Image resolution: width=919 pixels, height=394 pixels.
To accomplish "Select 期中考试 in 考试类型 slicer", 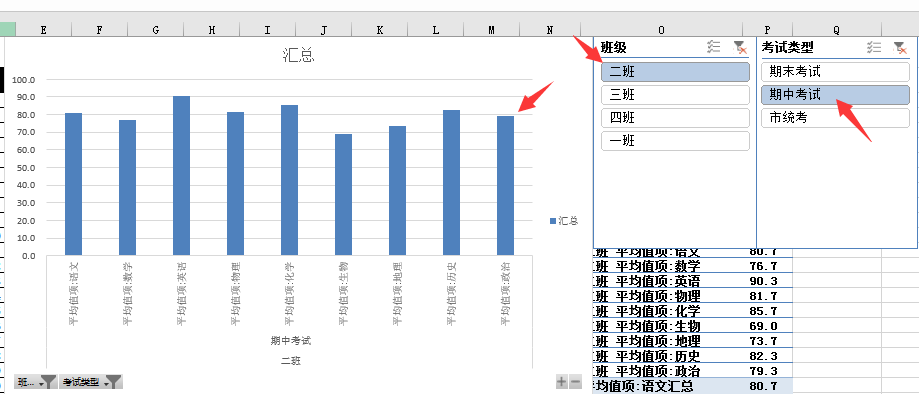I will click(835, 94).
